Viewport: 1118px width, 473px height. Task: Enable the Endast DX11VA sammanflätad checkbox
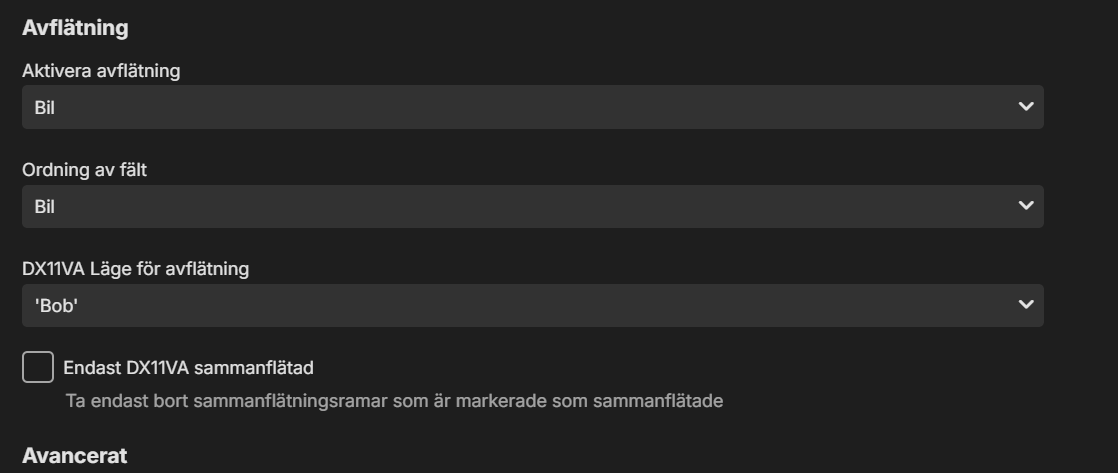(38, 368)
